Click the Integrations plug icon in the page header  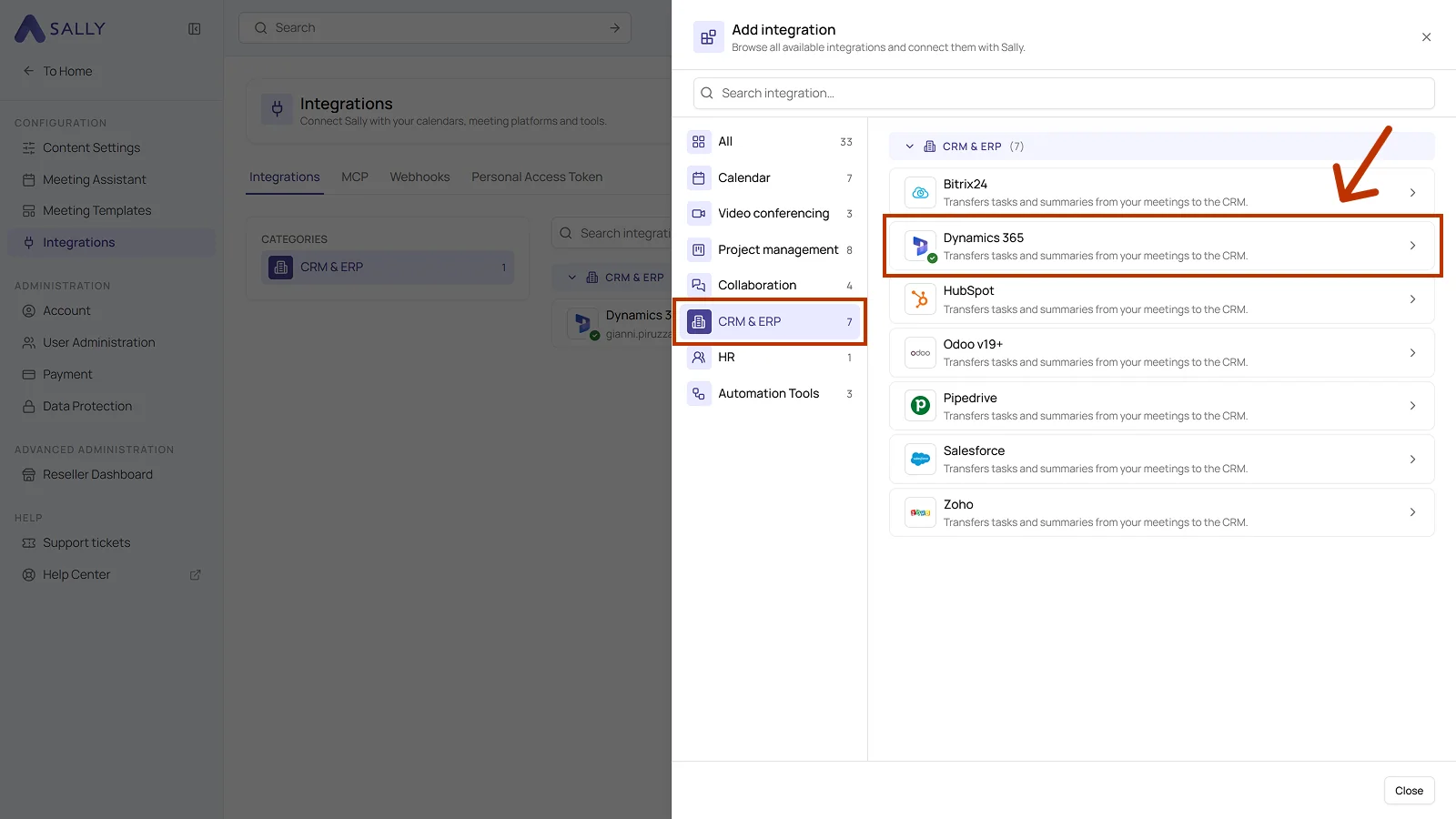pyautogui.click(x=278, y=109)
